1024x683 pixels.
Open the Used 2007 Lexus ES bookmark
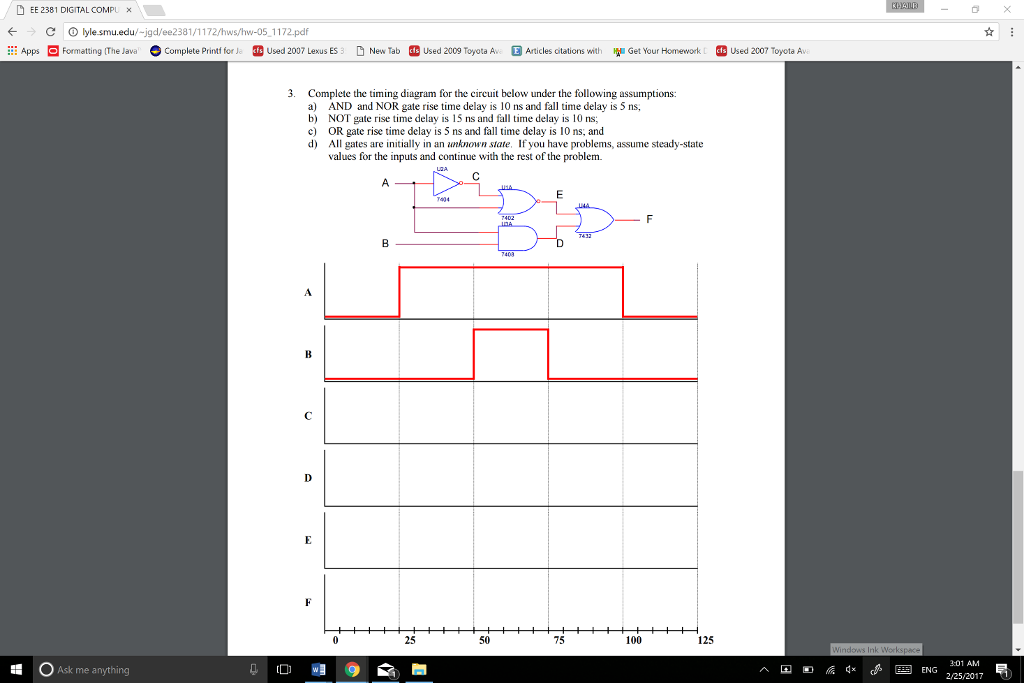(300, 49)
